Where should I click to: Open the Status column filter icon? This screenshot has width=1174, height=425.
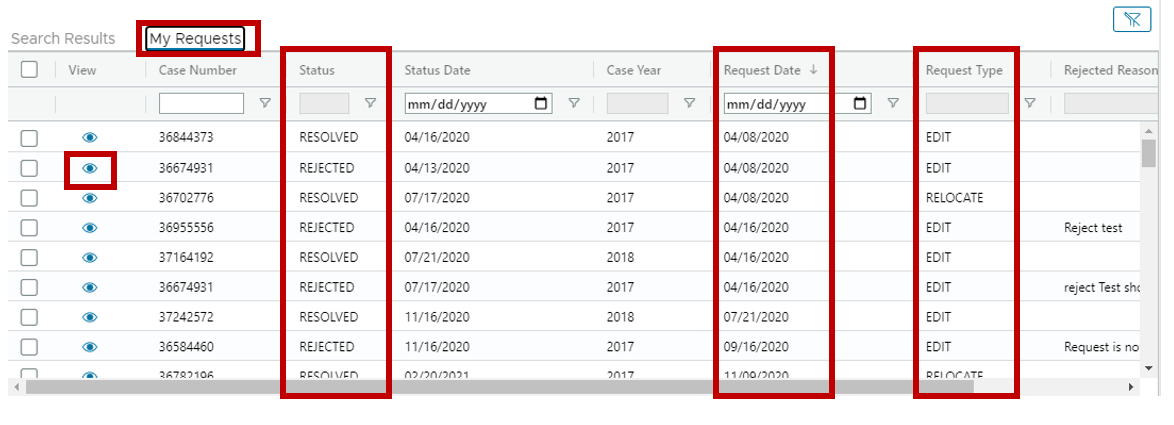[370, 103]
